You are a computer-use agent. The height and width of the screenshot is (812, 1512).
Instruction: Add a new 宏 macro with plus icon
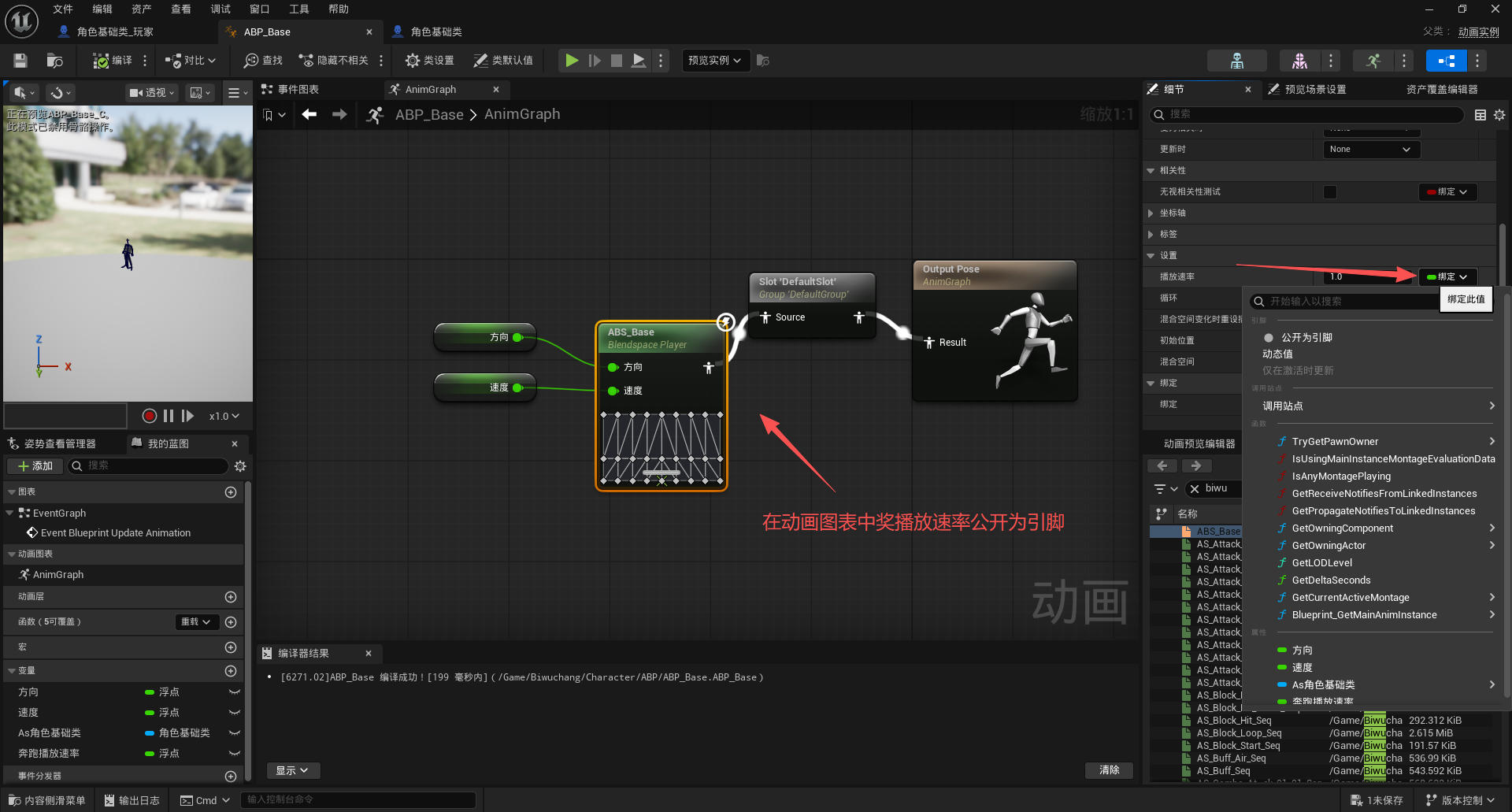(x=231, y=647)
